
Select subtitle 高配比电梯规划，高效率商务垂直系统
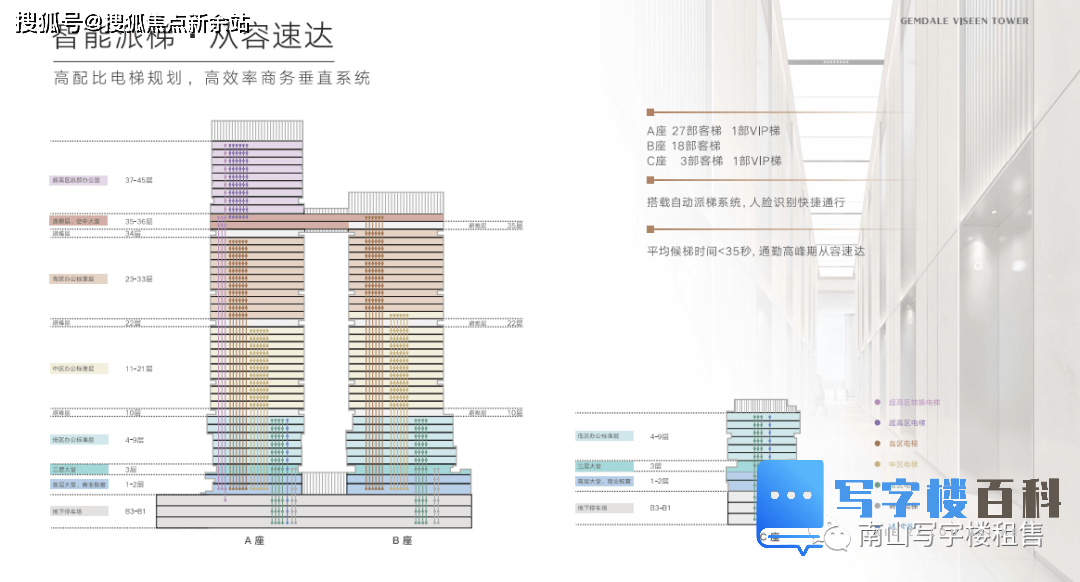point(212,79)
